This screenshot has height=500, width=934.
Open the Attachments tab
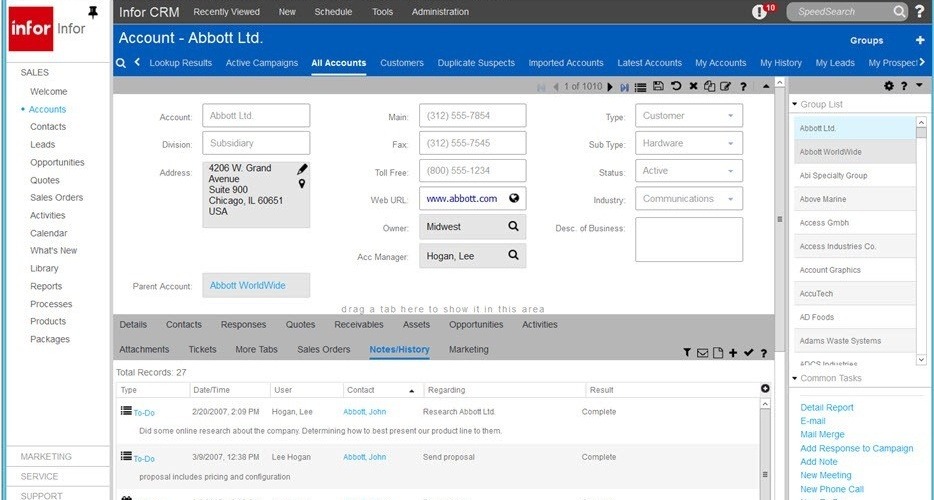point(144,349)
